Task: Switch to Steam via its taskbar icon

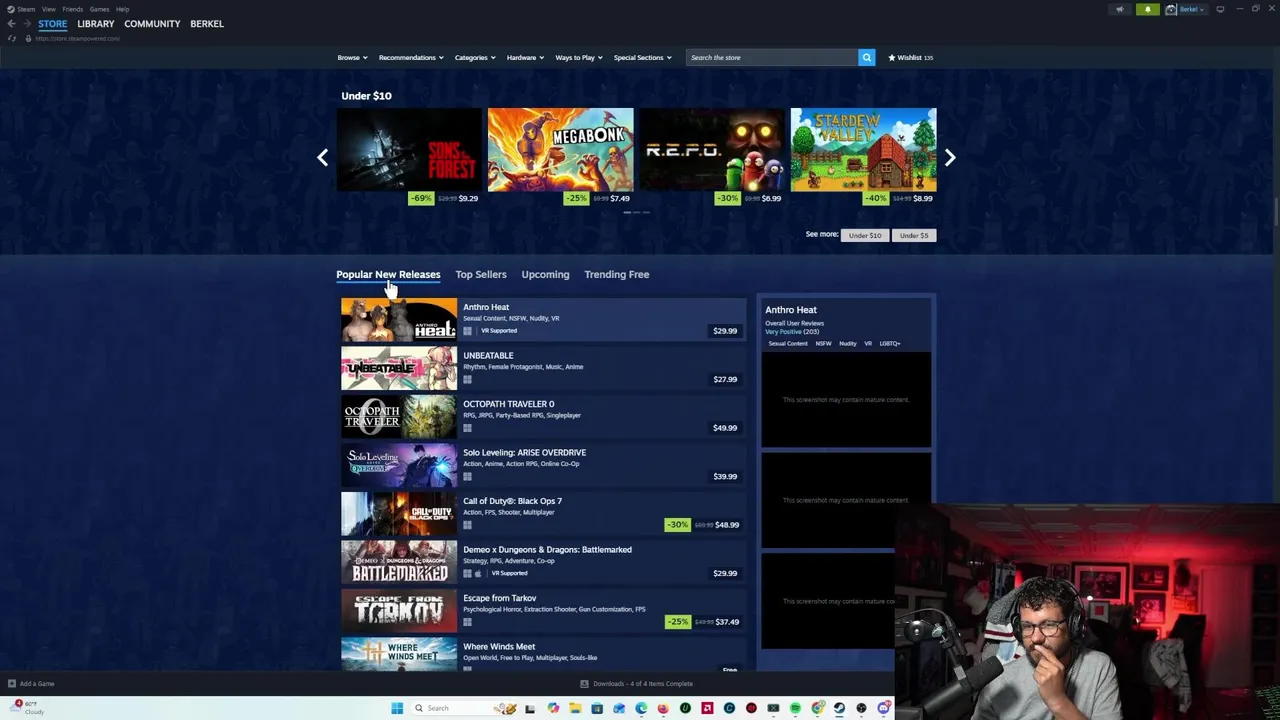Action: point(839,708)
